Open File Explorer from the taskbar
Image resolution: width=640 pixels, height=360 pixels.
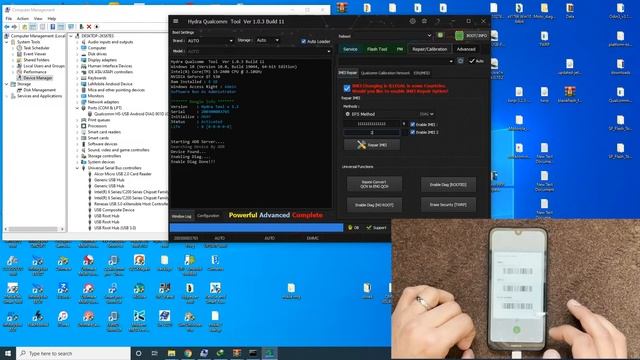(171, 353)
